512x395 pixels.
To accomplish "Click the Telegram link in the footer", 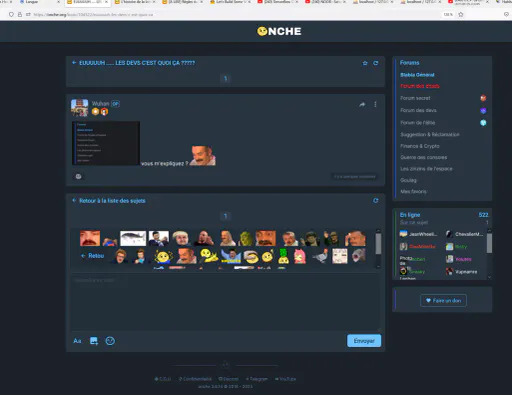I will [x=256, y=379].
